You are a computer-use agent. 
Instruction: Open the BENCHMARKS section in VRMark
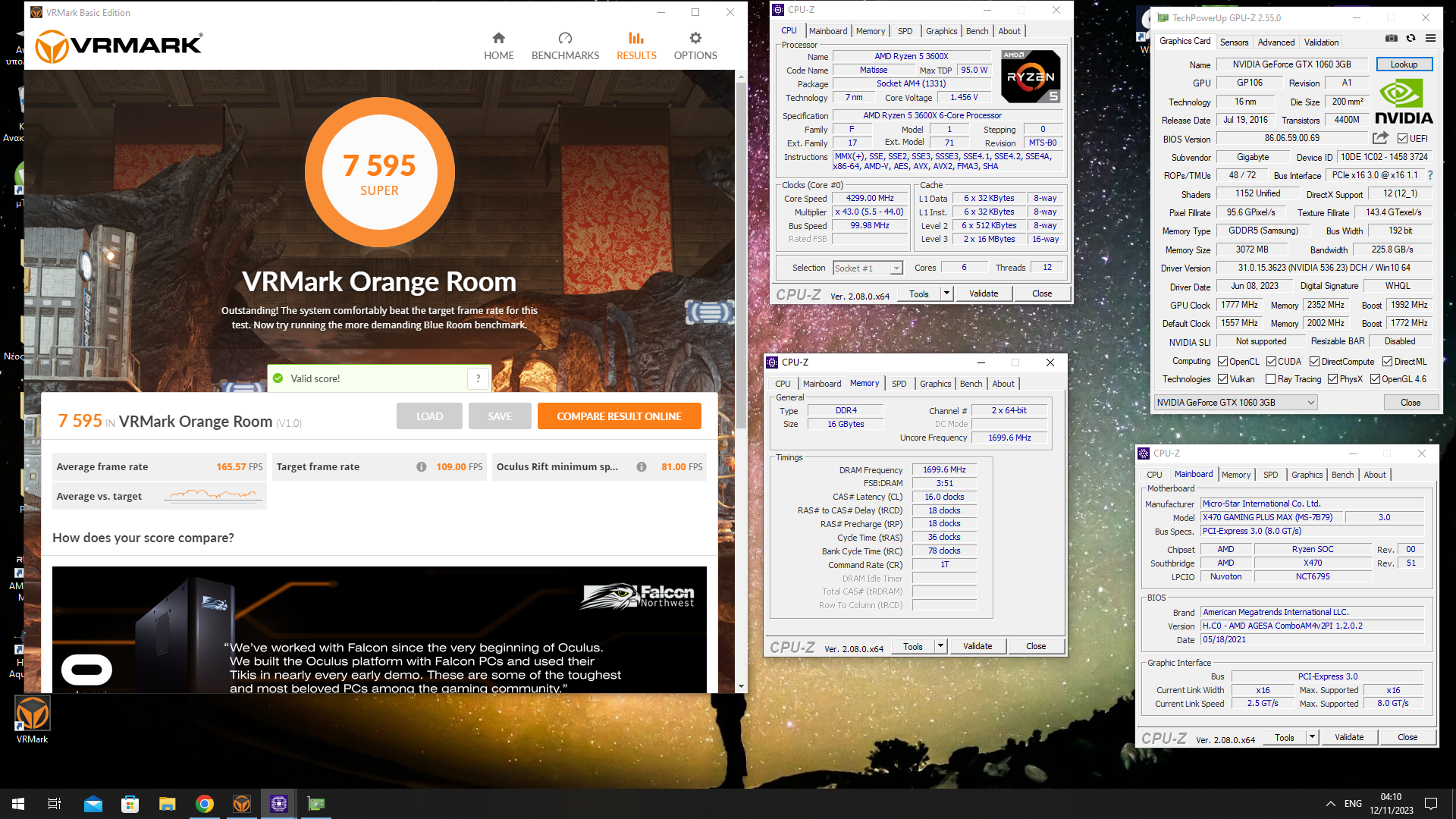[x=565, y=46]
